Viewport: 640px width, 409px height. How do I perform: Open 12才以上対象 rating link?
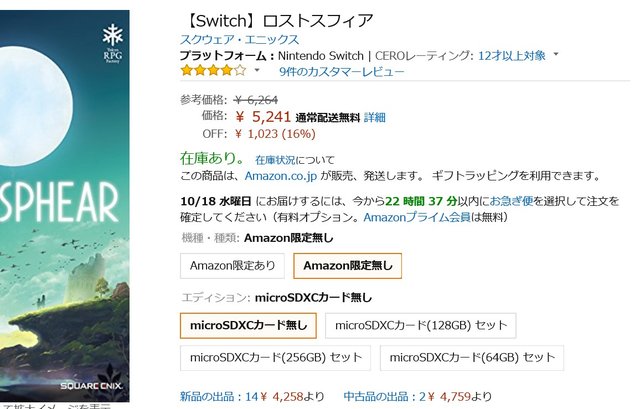coord(514,55)
